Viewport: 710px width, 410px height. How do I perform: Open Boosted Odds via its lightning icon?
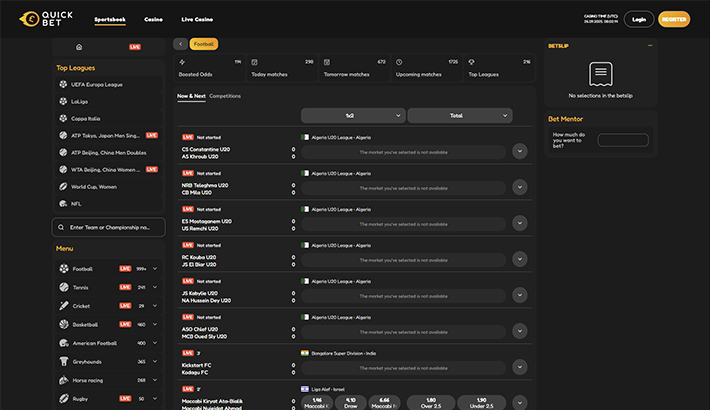pyautogui.click(x=182, y=62)
